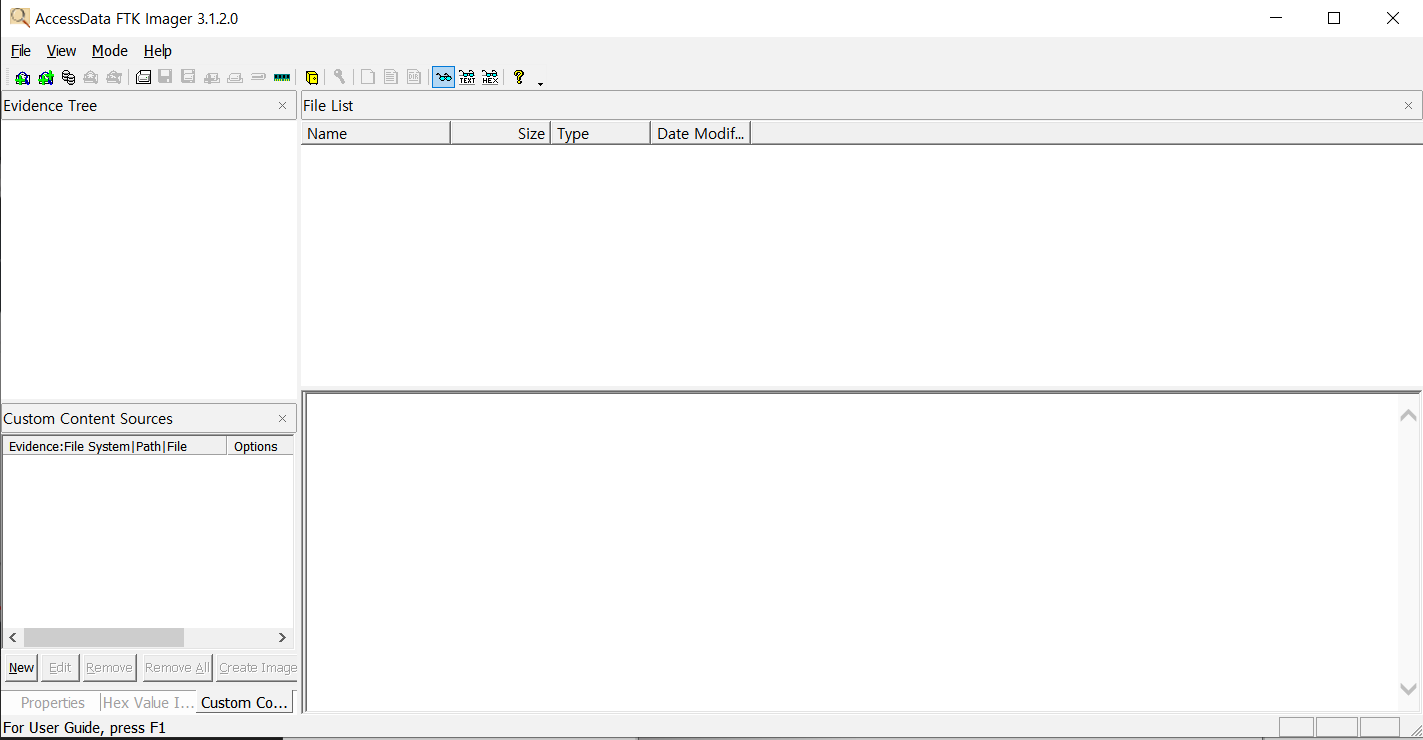
Task: Click the Add All Attached Devices icon
Action: (x=46, y=77)
